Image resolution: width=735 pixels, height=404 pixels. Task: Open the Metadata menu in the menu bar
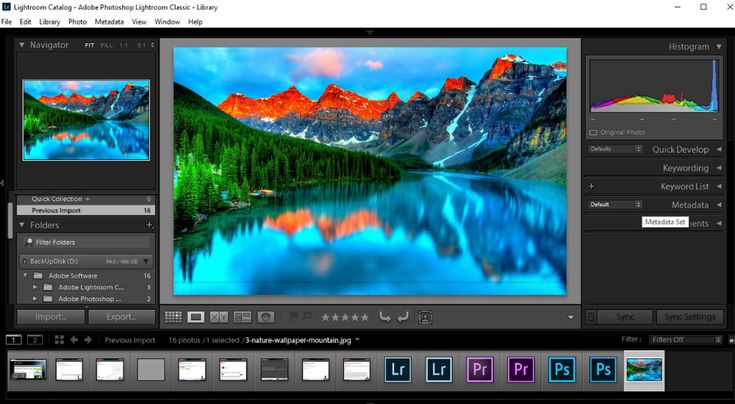[x=109, y=21]
